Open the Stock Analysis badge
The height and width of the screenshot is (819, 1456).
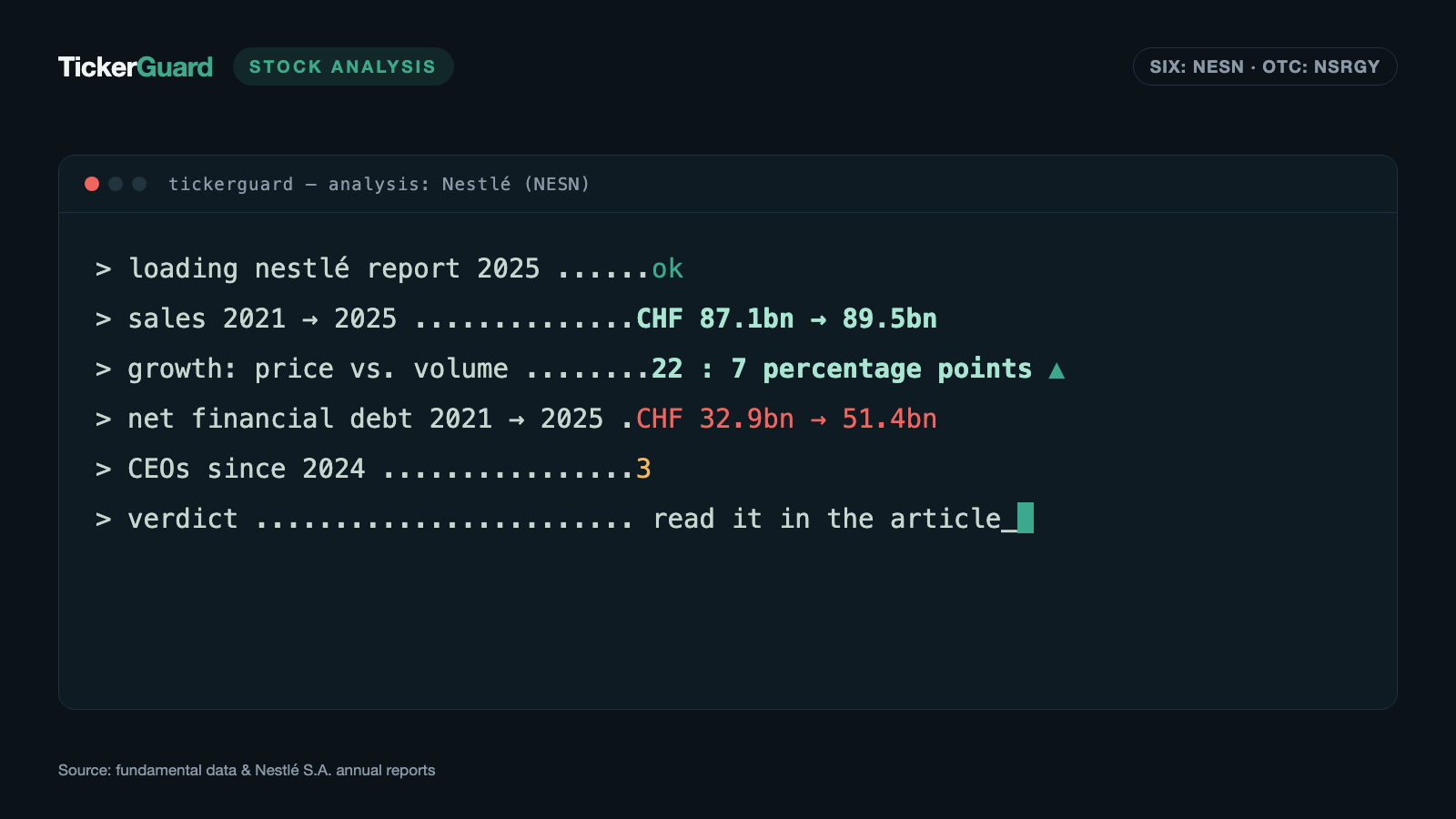(343, 66)
